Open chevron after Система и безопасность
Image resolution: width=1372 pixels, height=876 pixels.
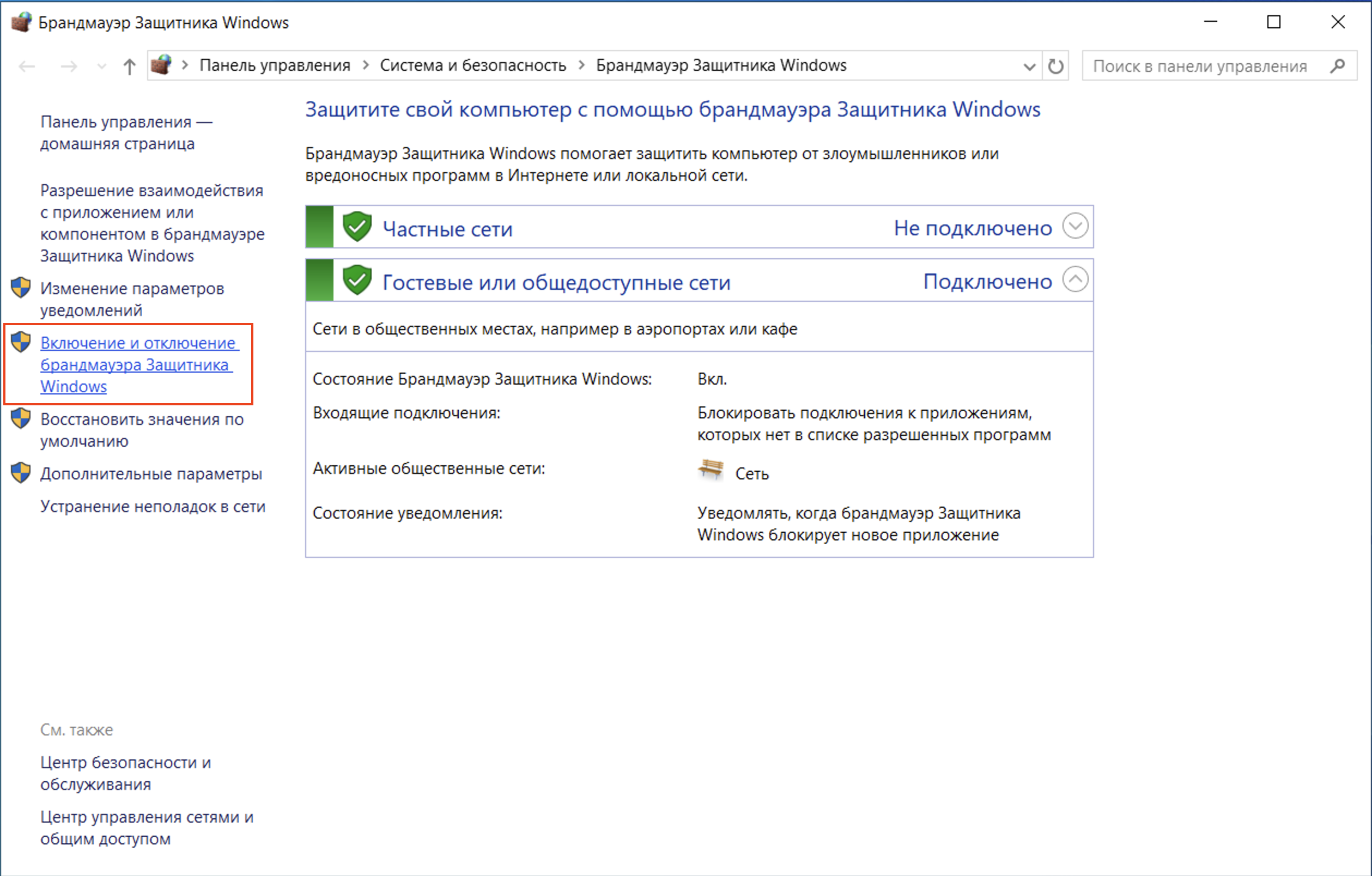point(581,65)
